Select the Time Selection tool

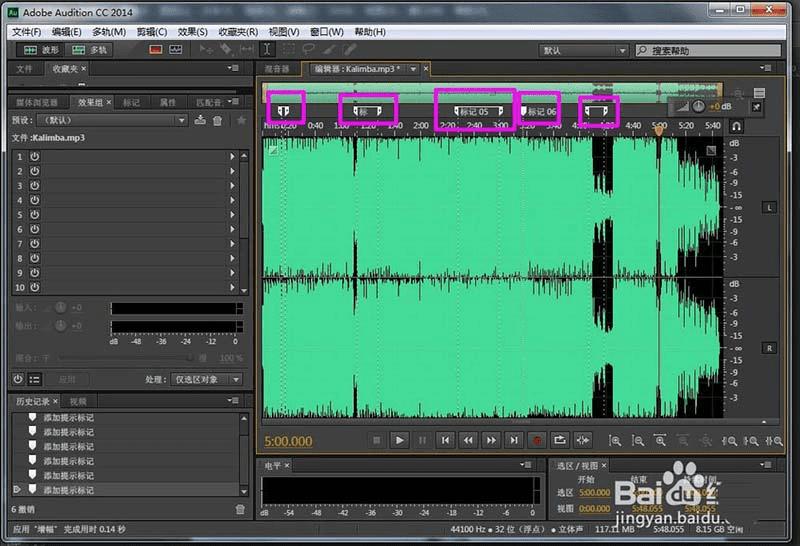pos(267,49)
